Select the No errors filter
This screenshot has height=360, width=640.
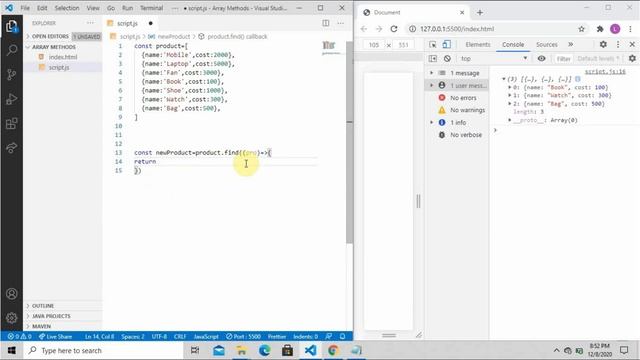coord(457,98)
